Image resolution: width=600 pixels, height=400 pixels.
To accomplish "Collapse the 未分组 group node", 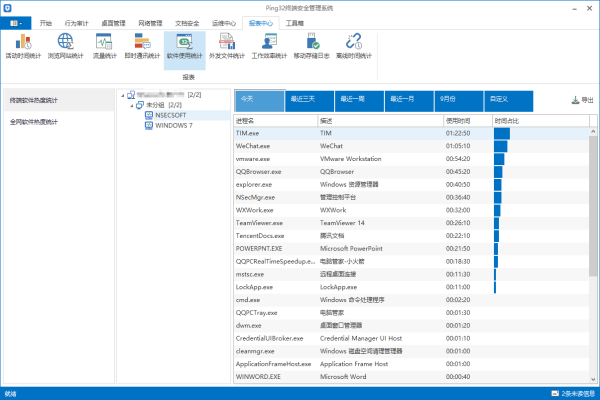I will pos(131,105).
